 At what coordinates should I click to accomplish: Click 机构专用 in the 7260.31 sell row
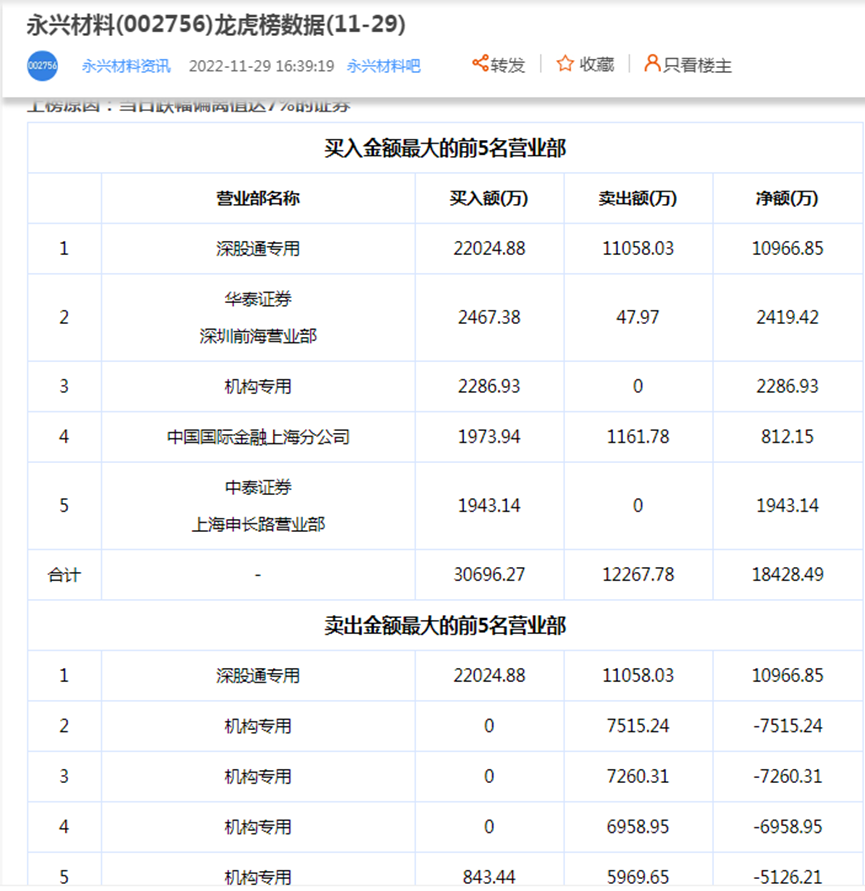coord(258,777)
